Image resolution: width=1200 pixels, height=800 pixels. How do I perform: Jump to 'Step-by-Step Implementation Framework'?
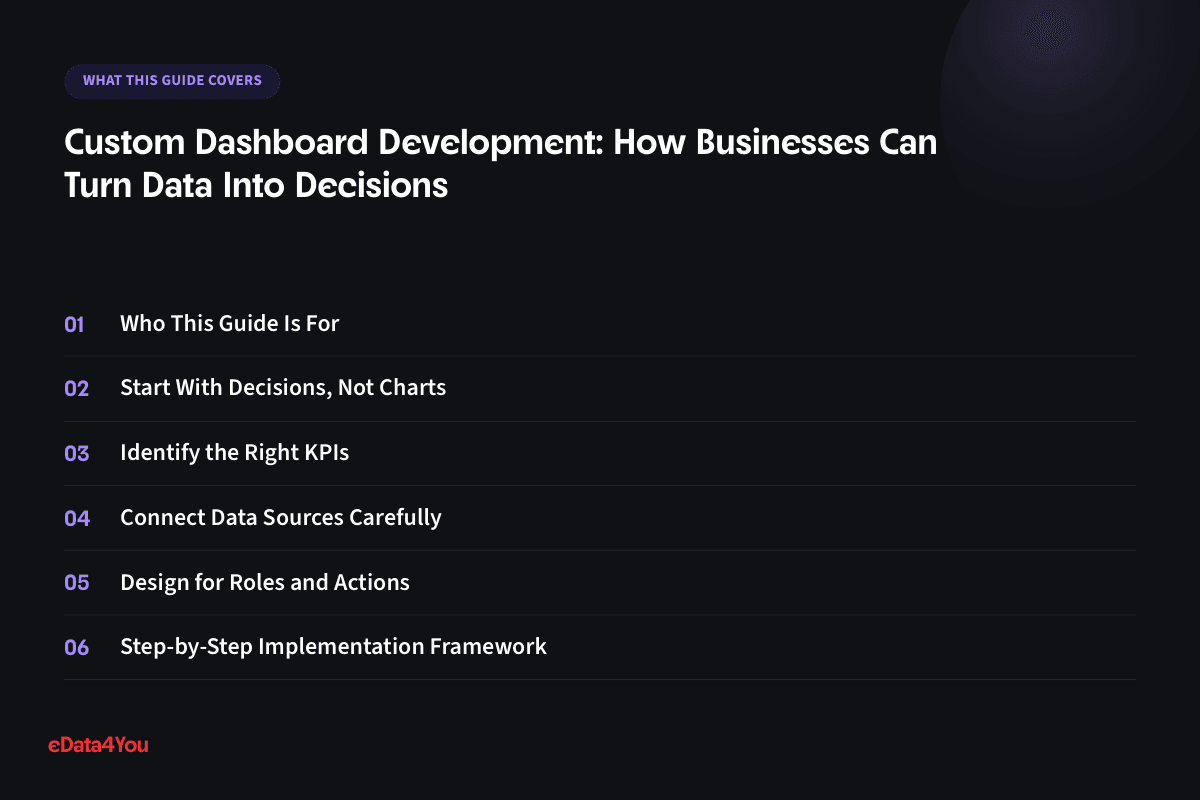point(333,647)
